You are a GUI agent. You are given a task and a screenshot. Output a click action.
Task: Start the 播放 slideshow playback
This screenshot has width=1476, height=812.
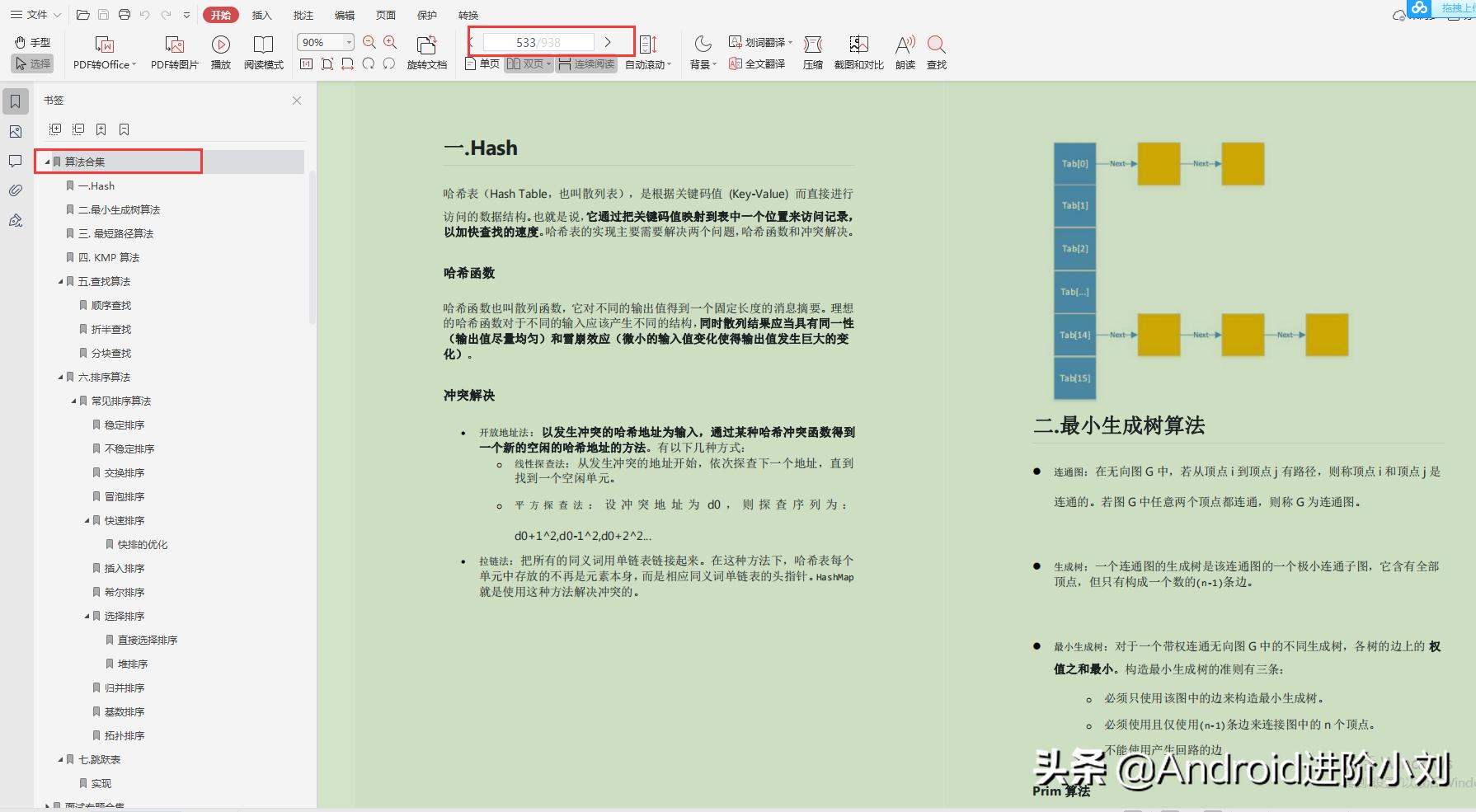220,51
